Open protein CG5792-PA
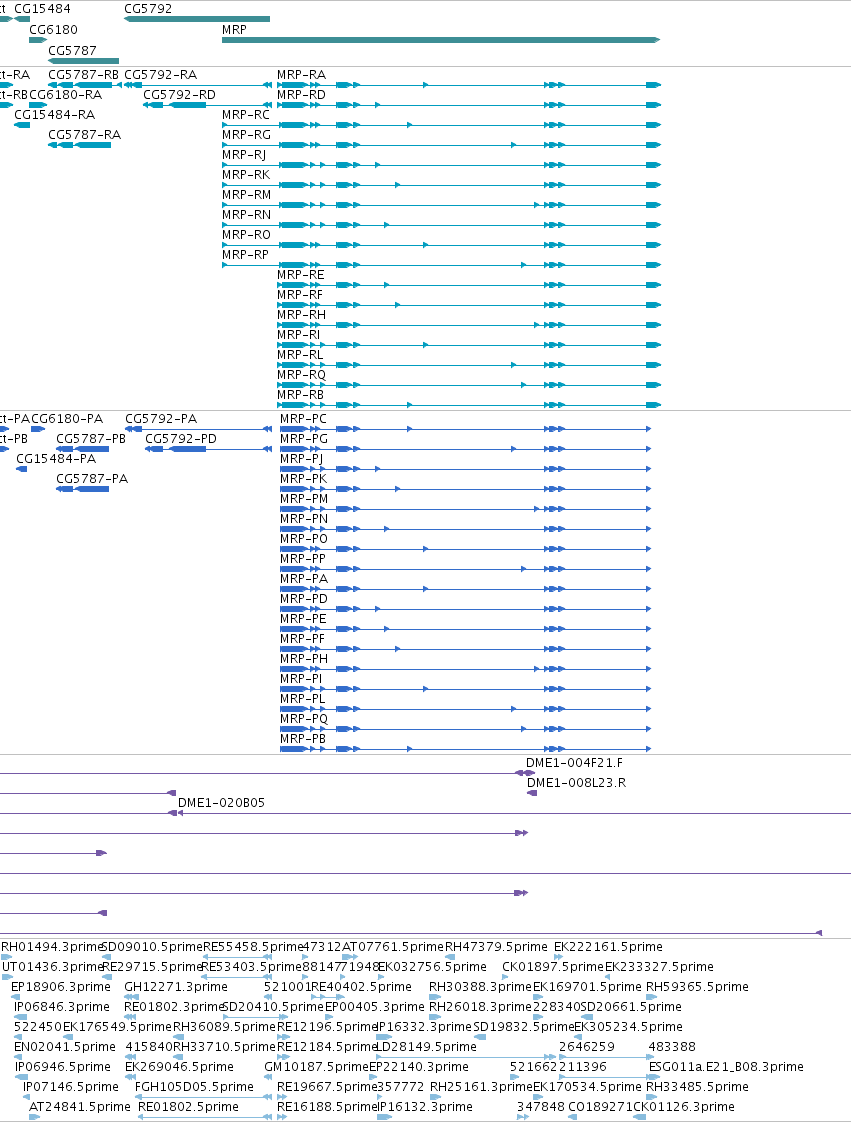 tap(161, 419)
